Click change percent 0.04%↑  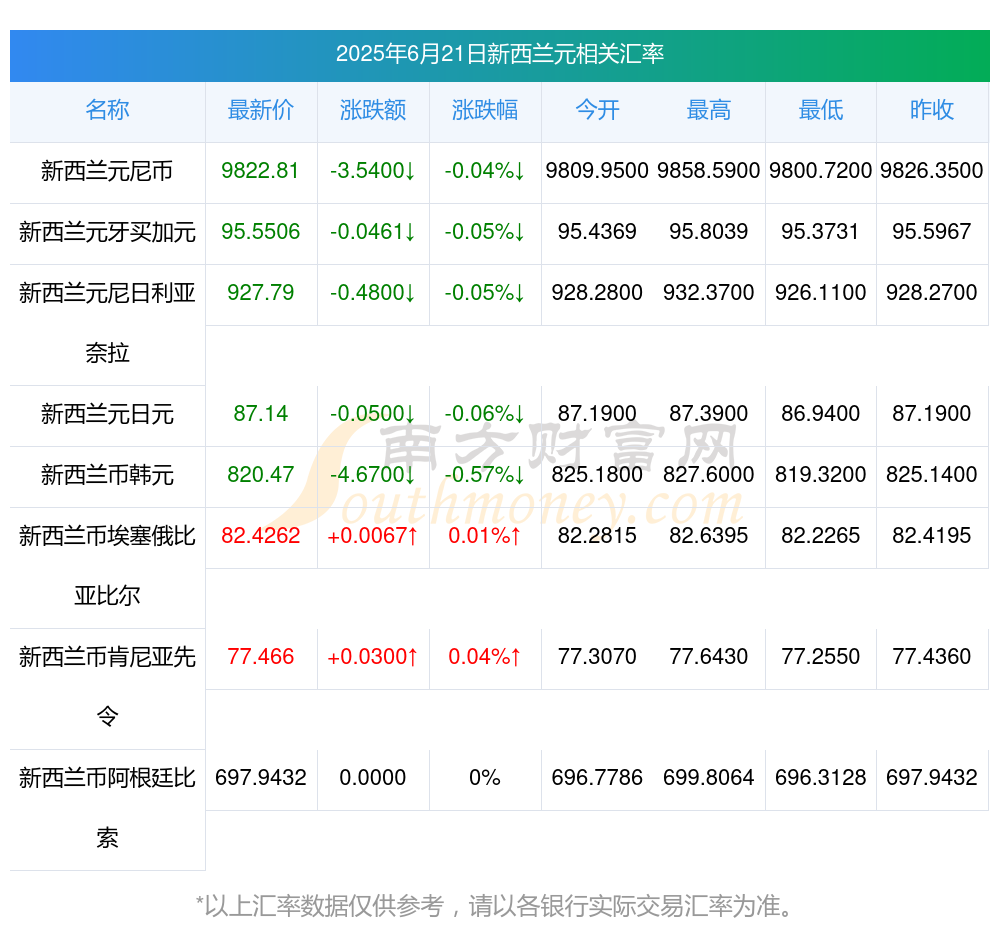pos(485,656)
